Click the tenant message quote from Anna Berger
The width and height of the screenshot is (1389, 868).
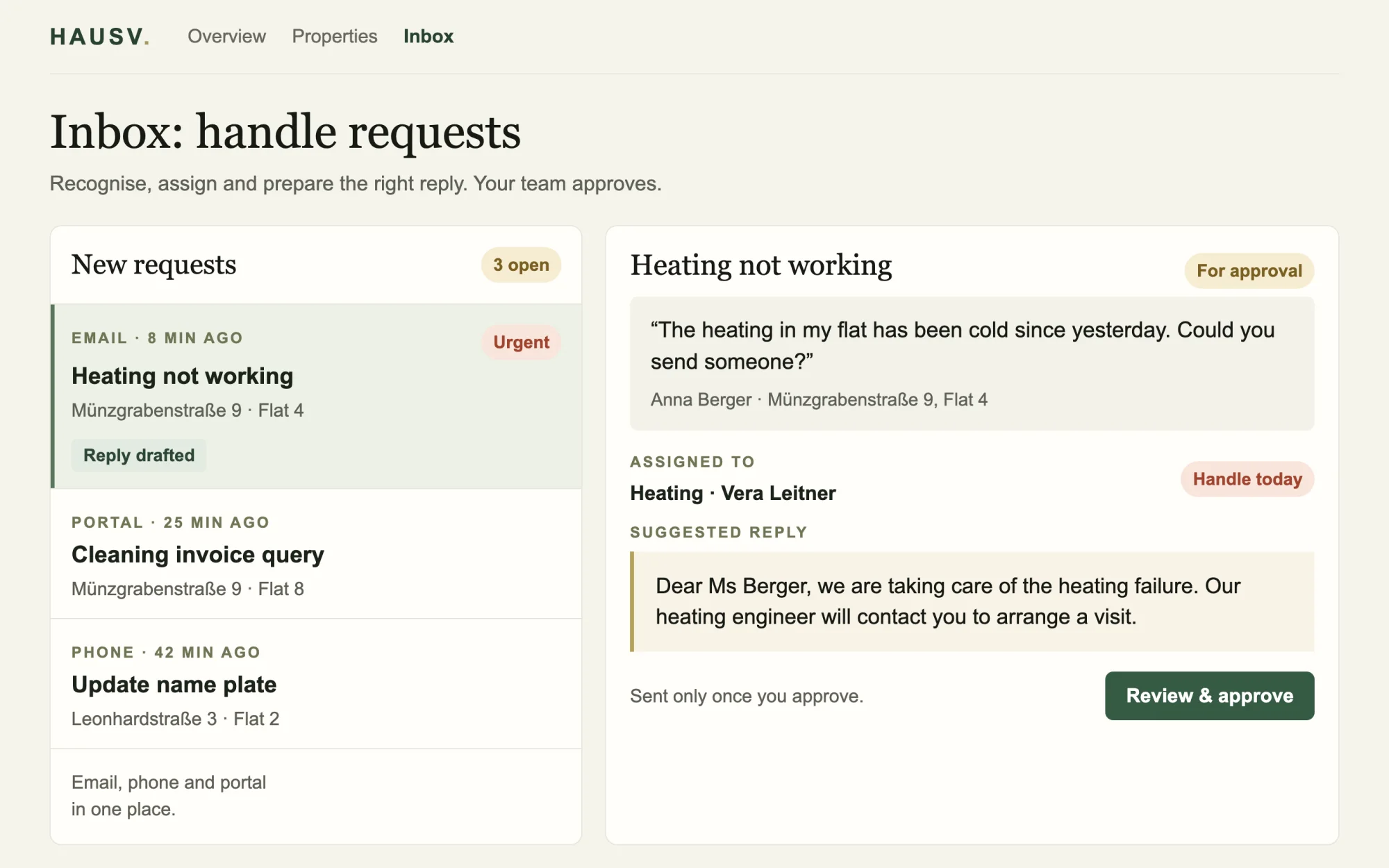[x=972, y=363]
